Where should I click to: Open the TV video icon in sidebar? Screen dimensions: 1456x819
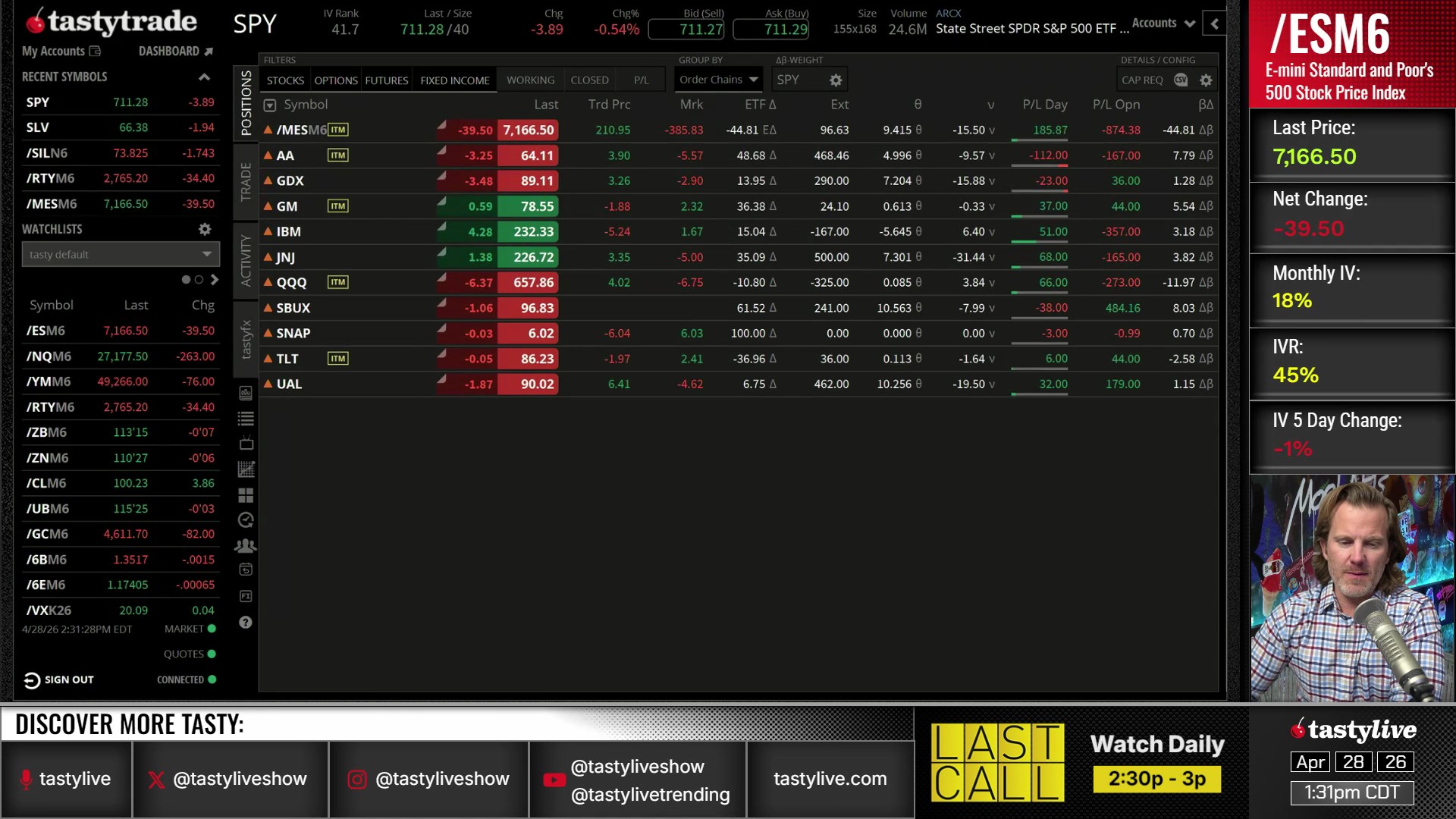tap(246, 444)
